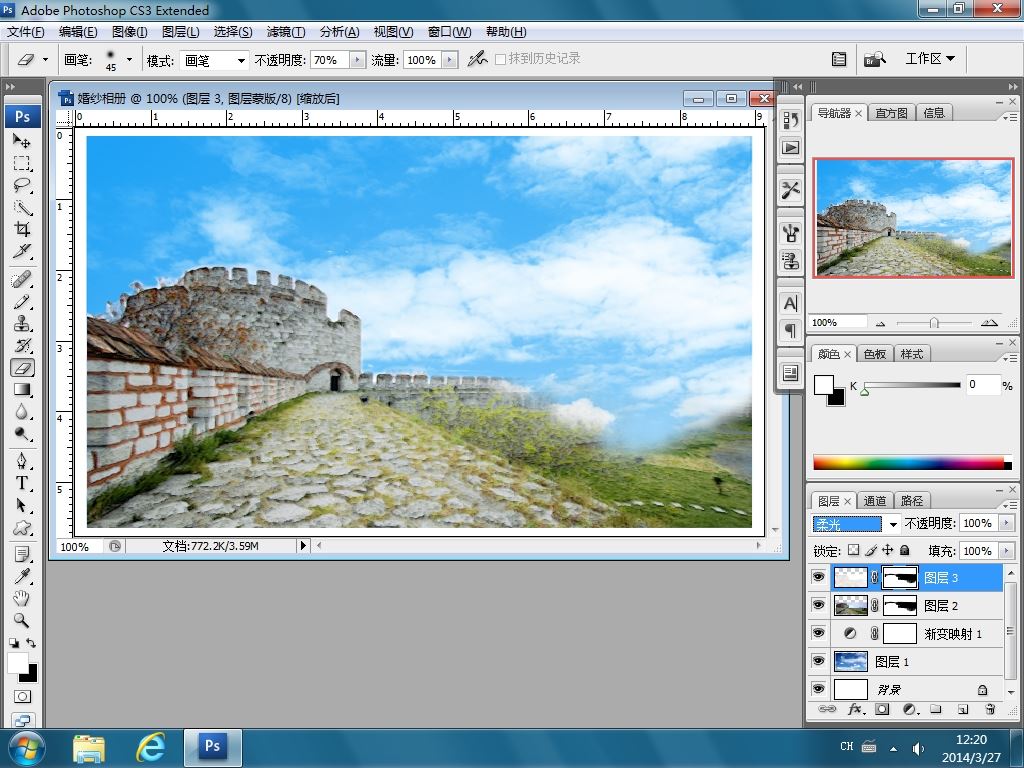The width and height of the screenshot is (1024, 768).
Task: Open the tool preset picker arrow
Action: [x=45, y=59]
